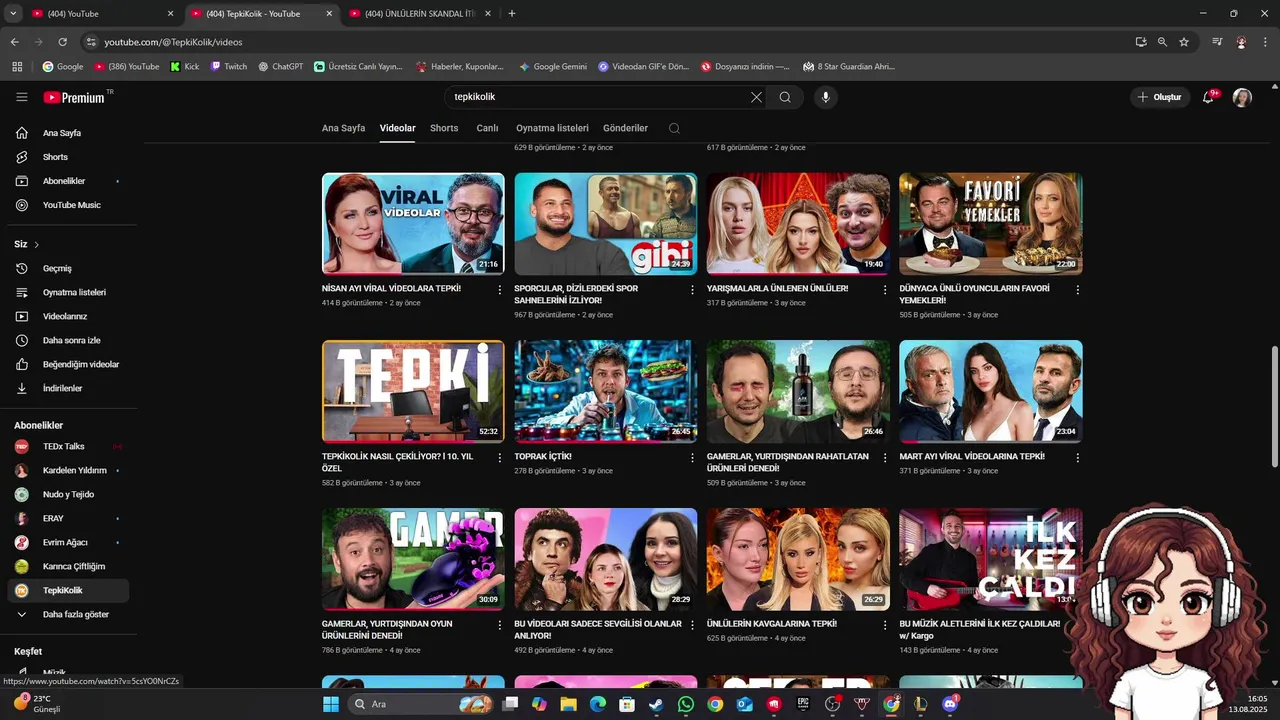Start voice search with microphone icon
The image size is (1280, 720).
pos(825,97)
